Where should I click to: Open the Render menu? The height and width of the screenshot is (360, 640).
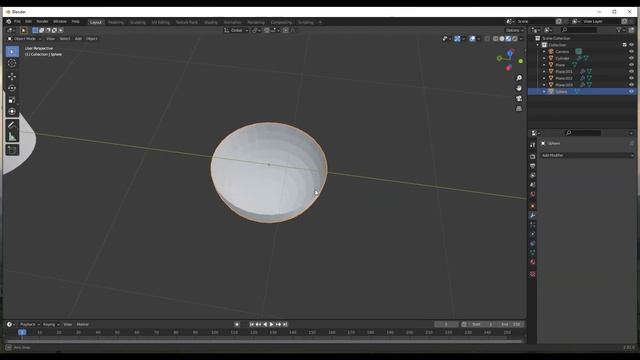(42, 22)
